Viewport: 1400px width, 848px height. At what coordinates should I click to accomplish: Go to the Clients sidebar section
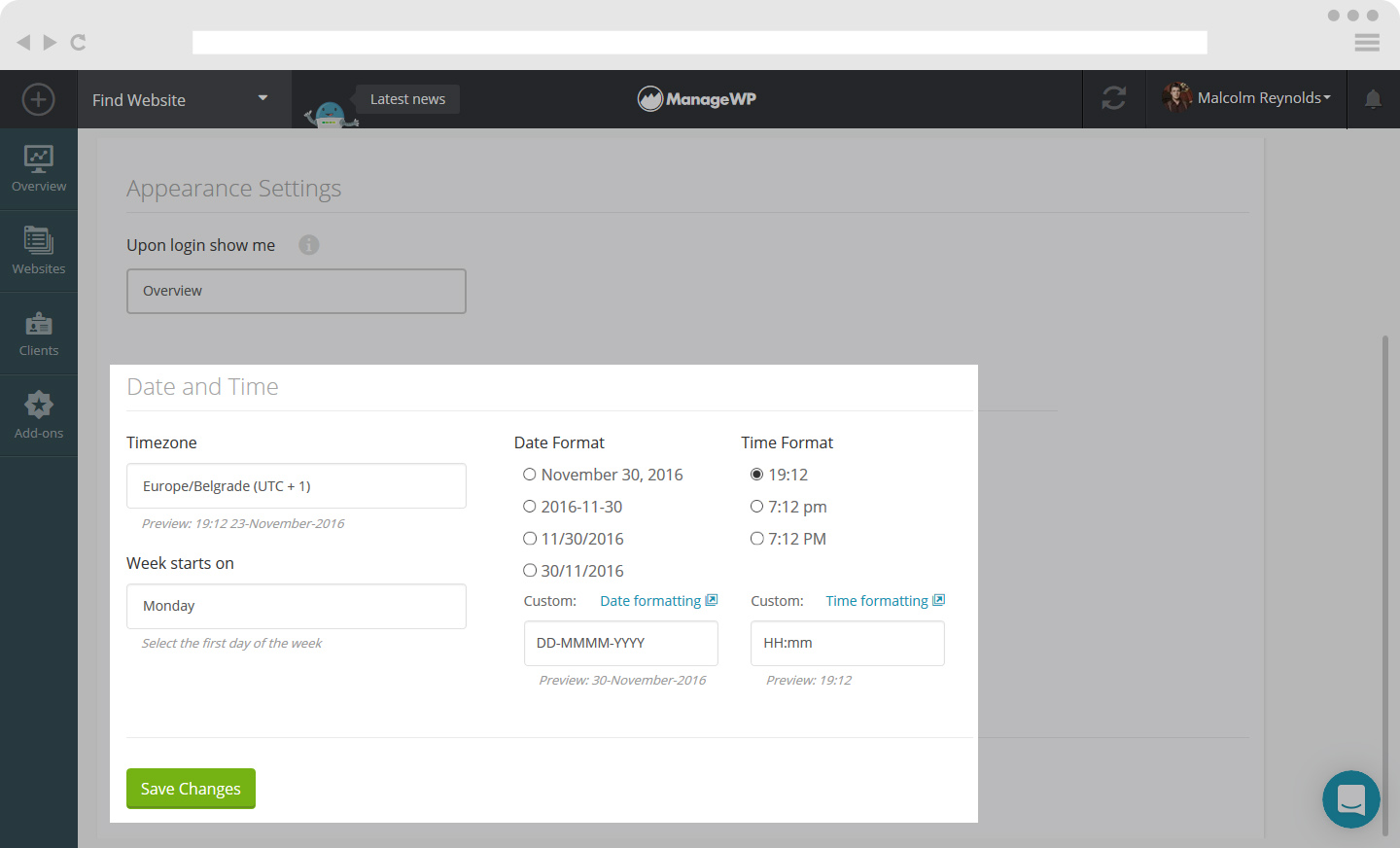(39, 334)
